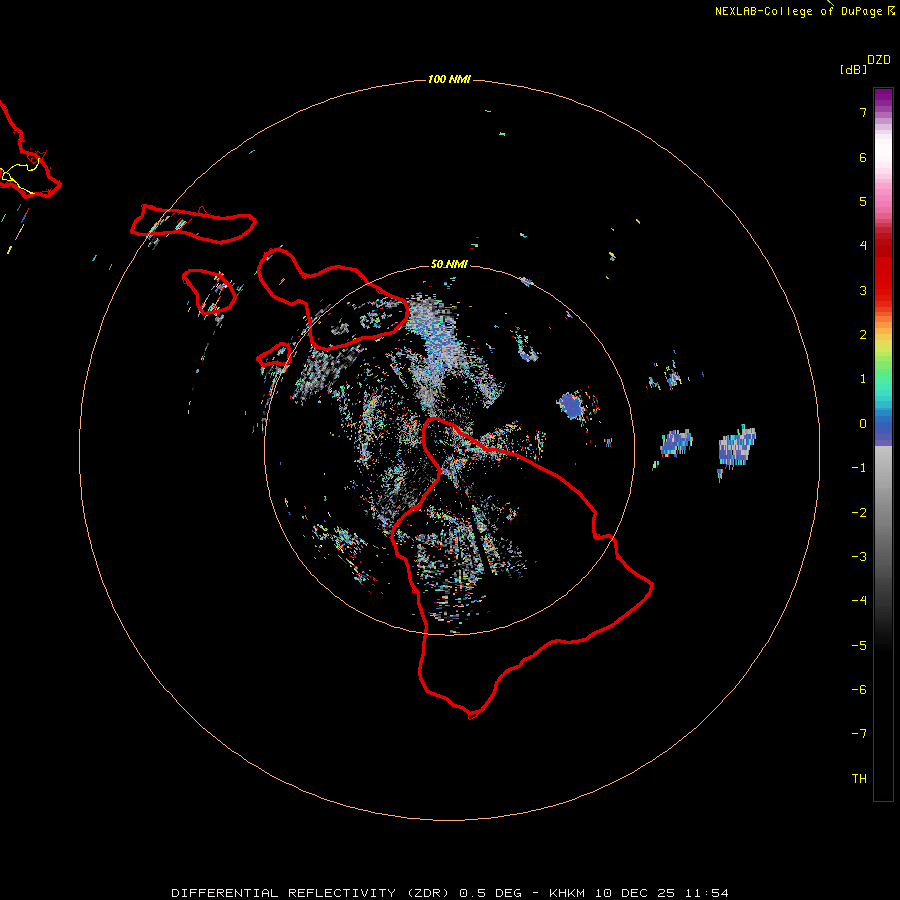Click the TH threshold label on legend
Image resolution: width=900 pixels, height=900 pixels.
859,779
